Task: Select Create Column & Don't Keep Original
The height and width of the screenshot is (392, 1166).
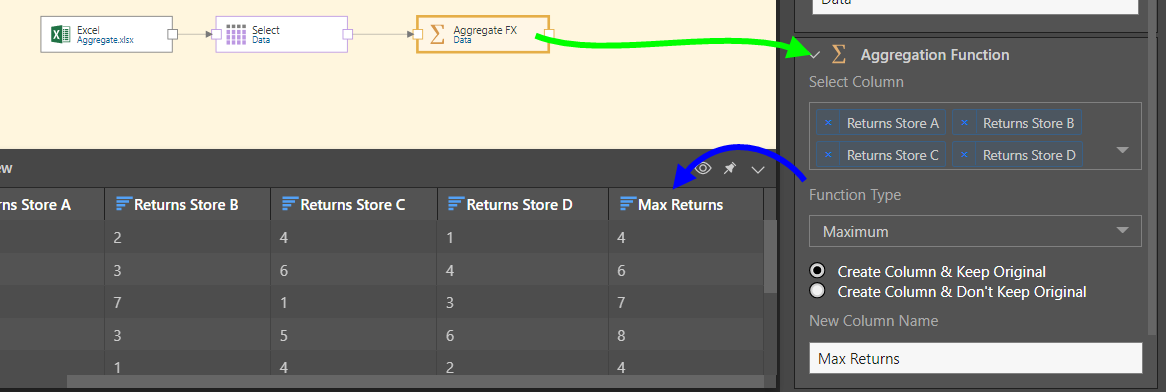Action: (x=818, y=291)
